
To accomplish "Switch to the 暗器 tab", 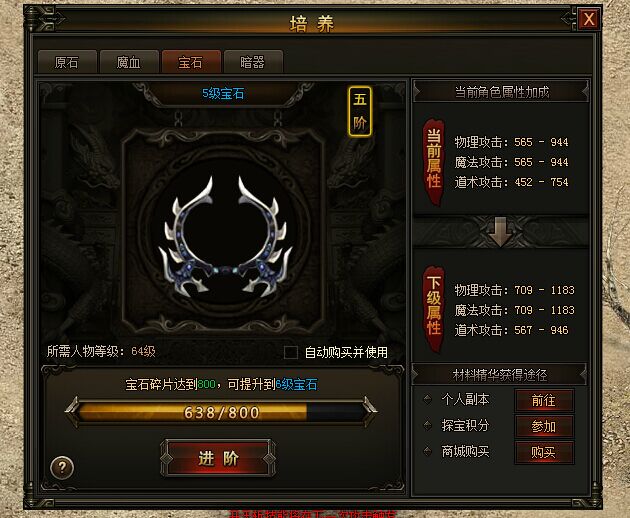I will 253,62.
